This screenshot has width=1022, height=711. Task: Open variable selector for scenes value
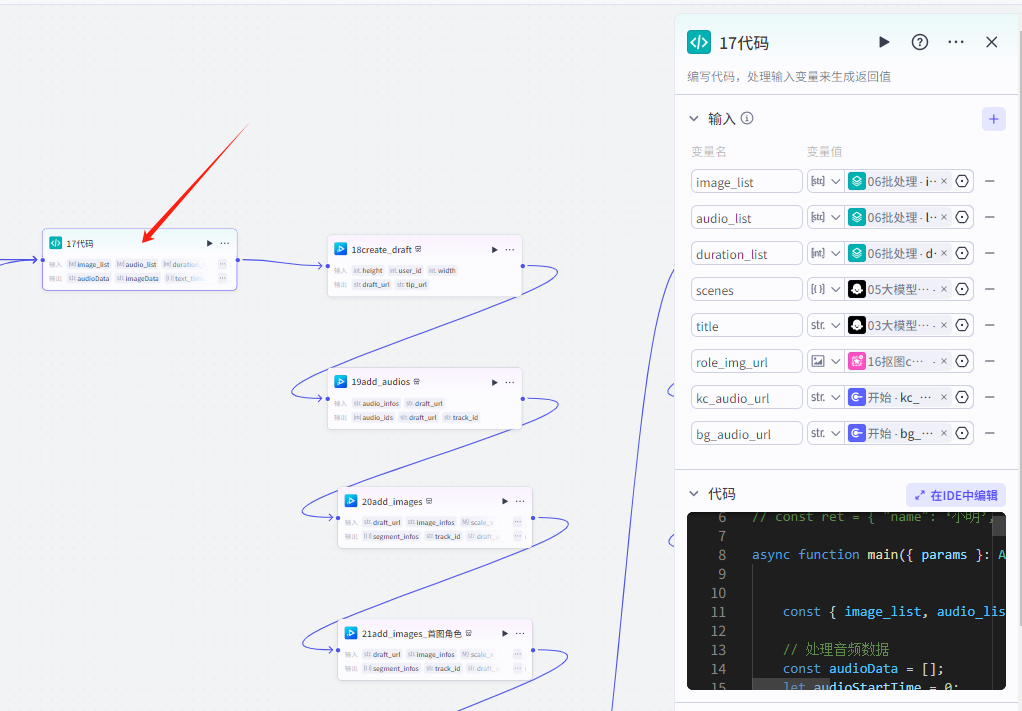click(x=962, y=290)
